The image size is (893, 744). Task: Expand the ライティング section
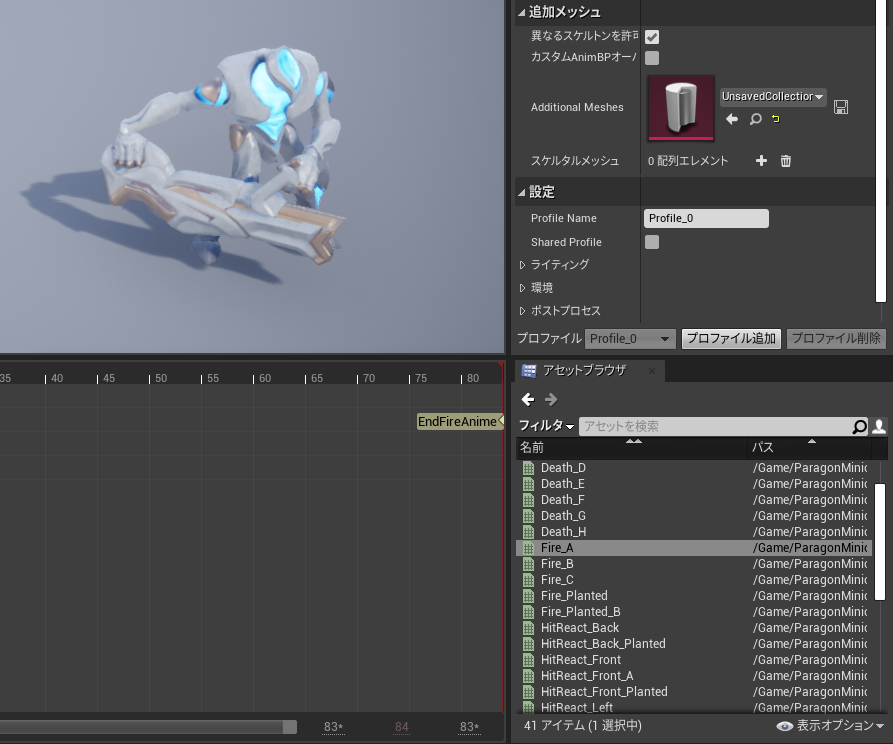(522, 265)
